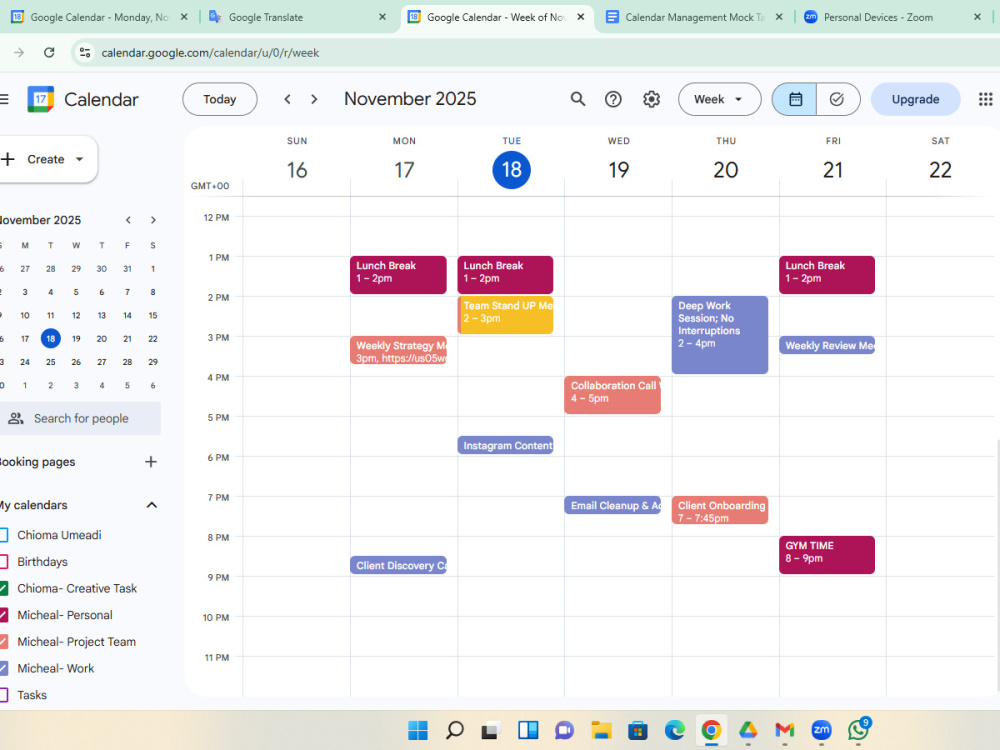
Task: Open Google Drive from the taskbar
Action: tap(748, 730)
